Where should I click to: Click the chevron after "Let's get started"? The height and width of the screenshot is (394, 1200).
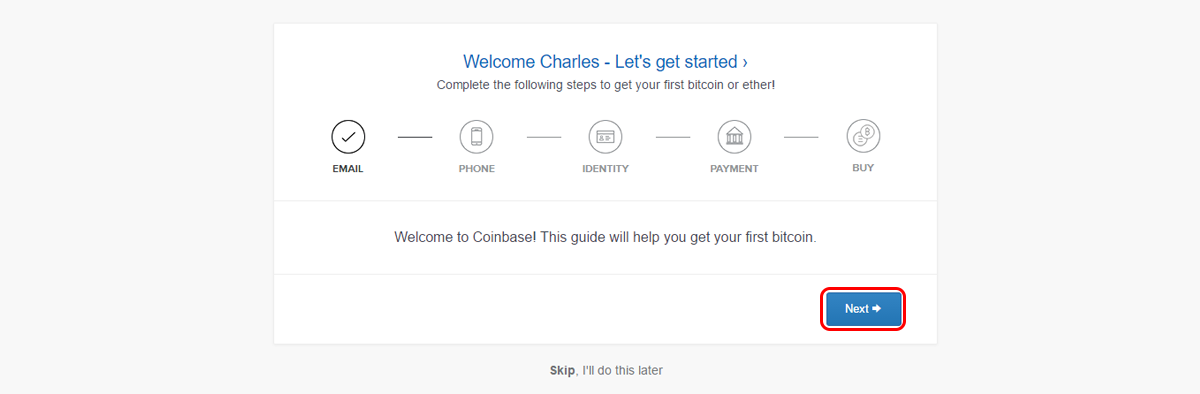(745, 62)
